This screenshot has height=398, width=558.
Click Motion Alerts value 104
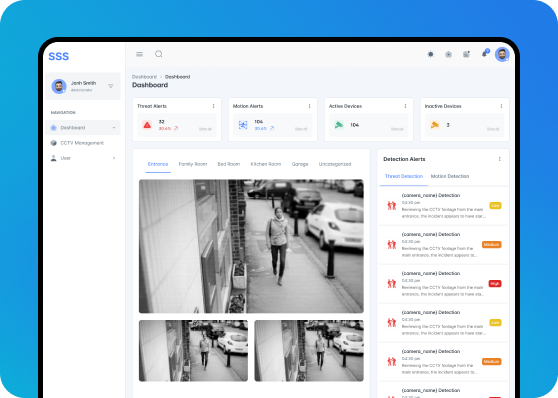click(x=259, y=122)
